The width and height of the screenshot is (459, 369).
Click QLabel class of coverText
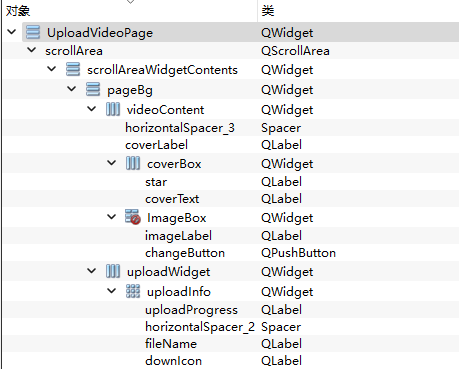coord(282,199)
